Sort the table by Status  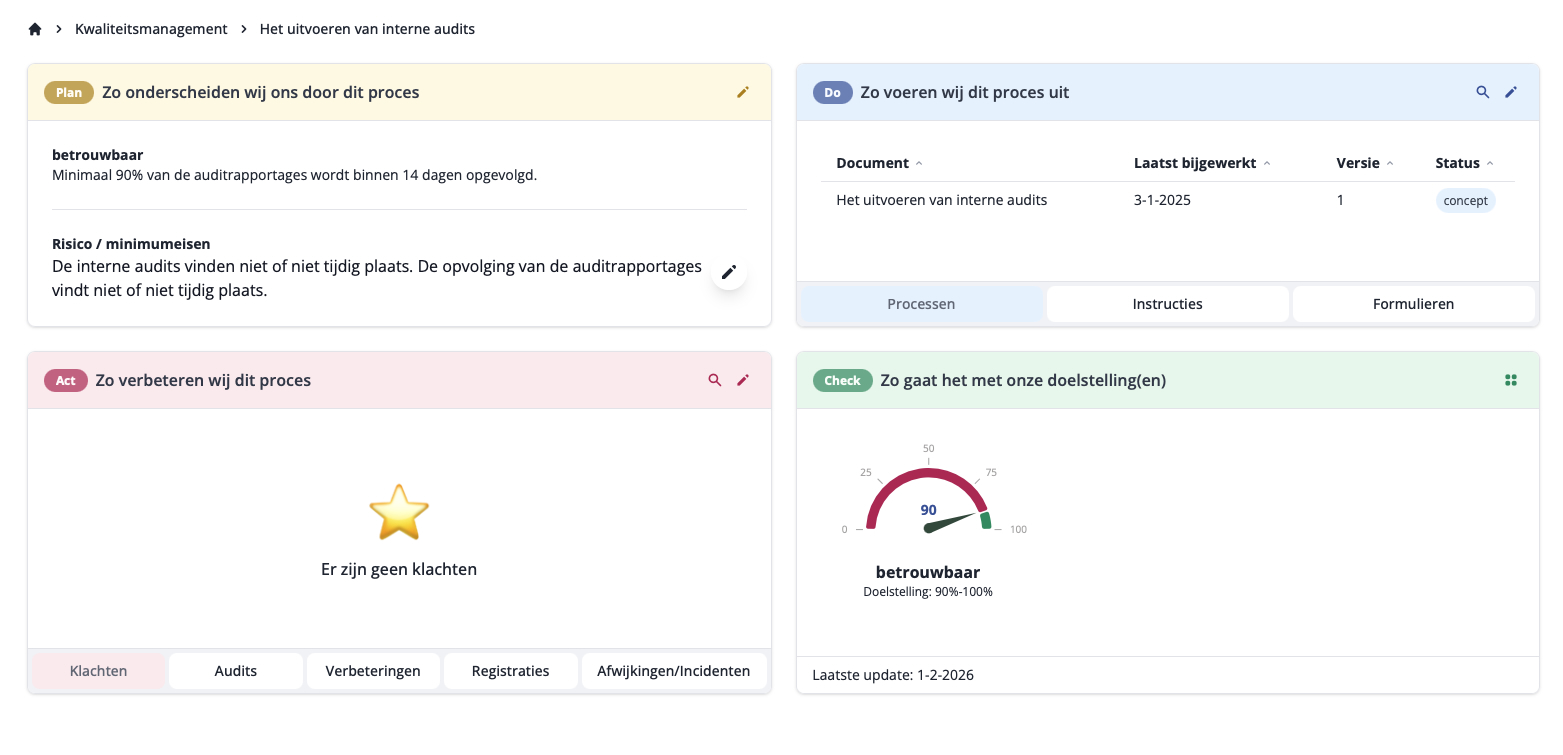[1464, 163]
